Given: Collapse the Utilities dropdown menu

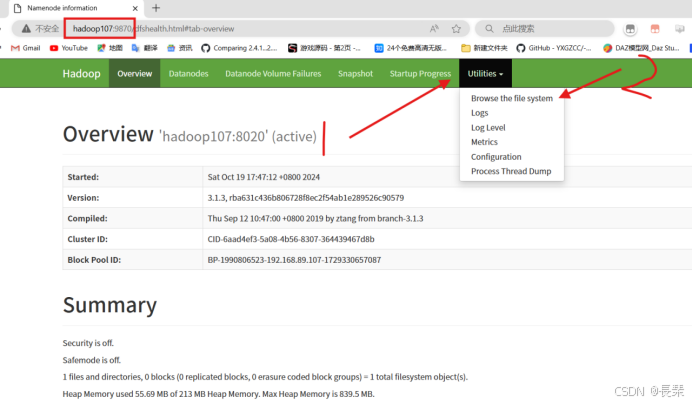Looking at the screenshot, I should 485,74.
